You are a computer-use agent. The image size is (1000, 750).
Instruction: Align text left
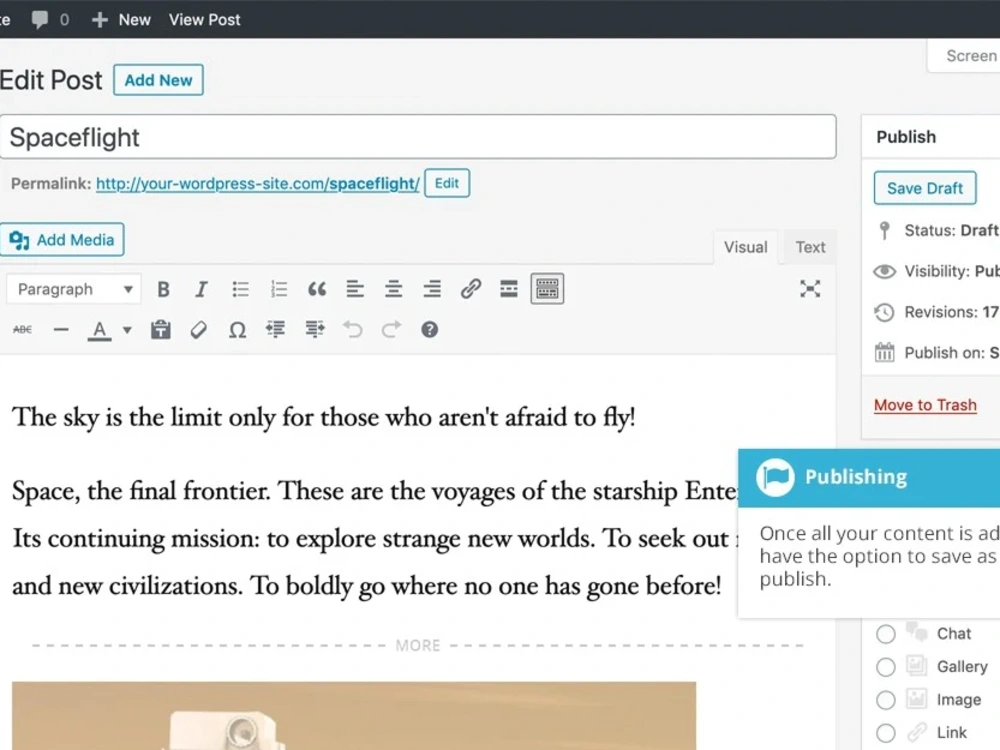[x=355, y=290]
